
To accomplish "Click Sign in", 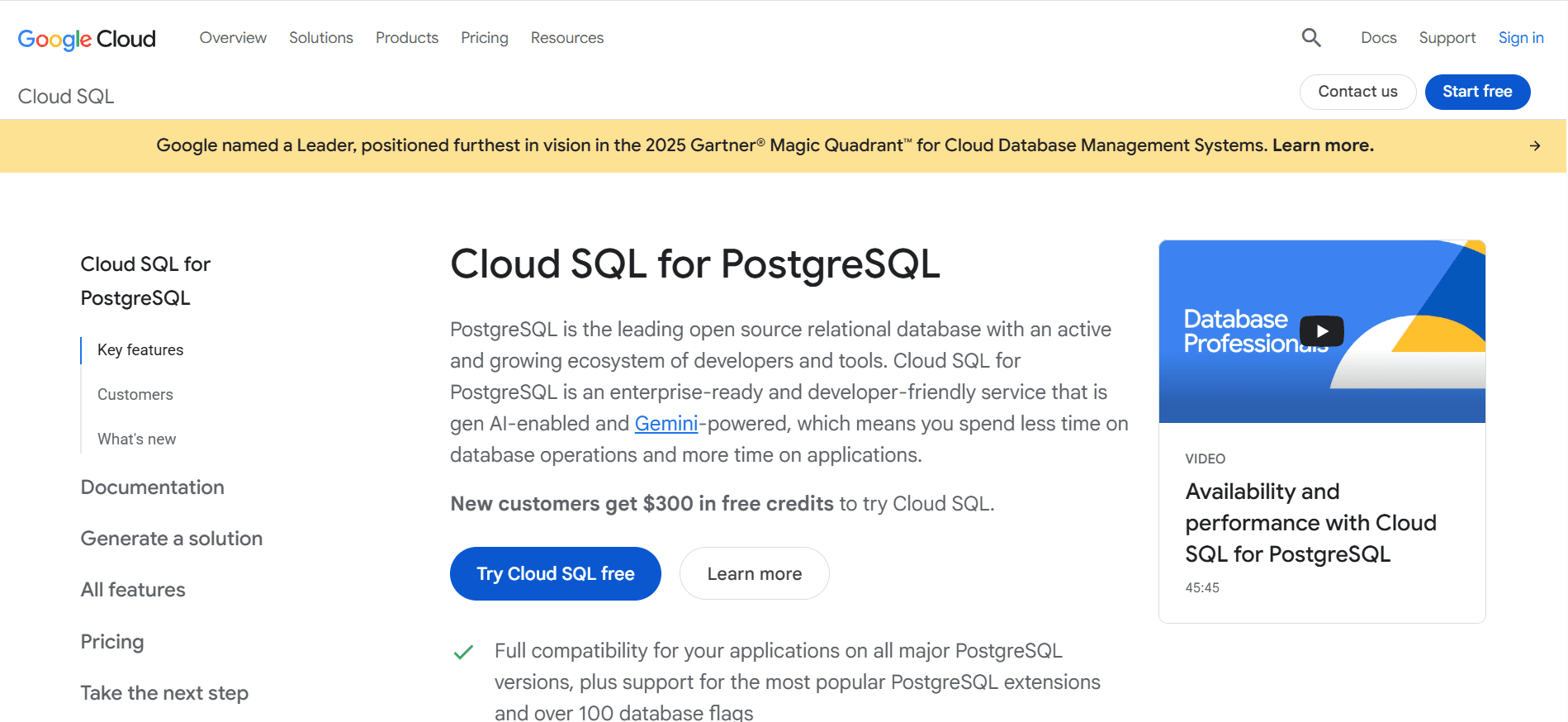I will click(x=1521, y=38).
